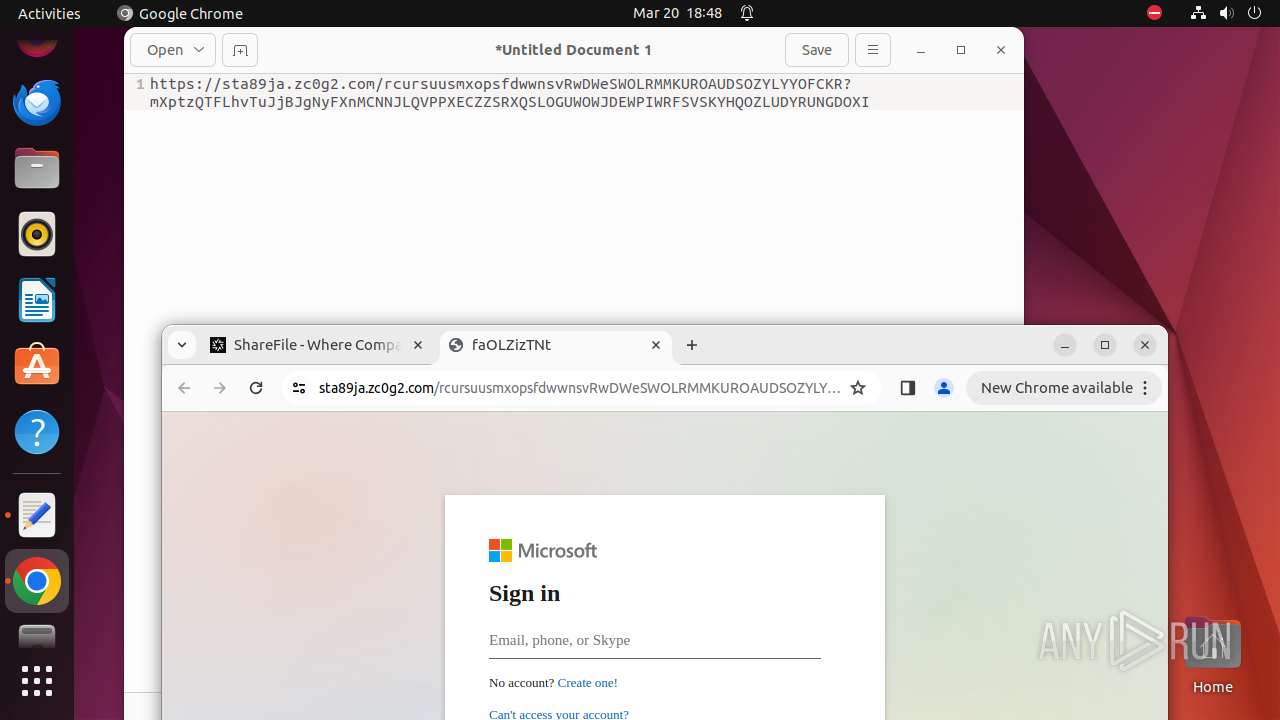This screenshot has height=720, width=1280.
Task: Create new document tab in Text Editor
Action: [x=240, y=50]
